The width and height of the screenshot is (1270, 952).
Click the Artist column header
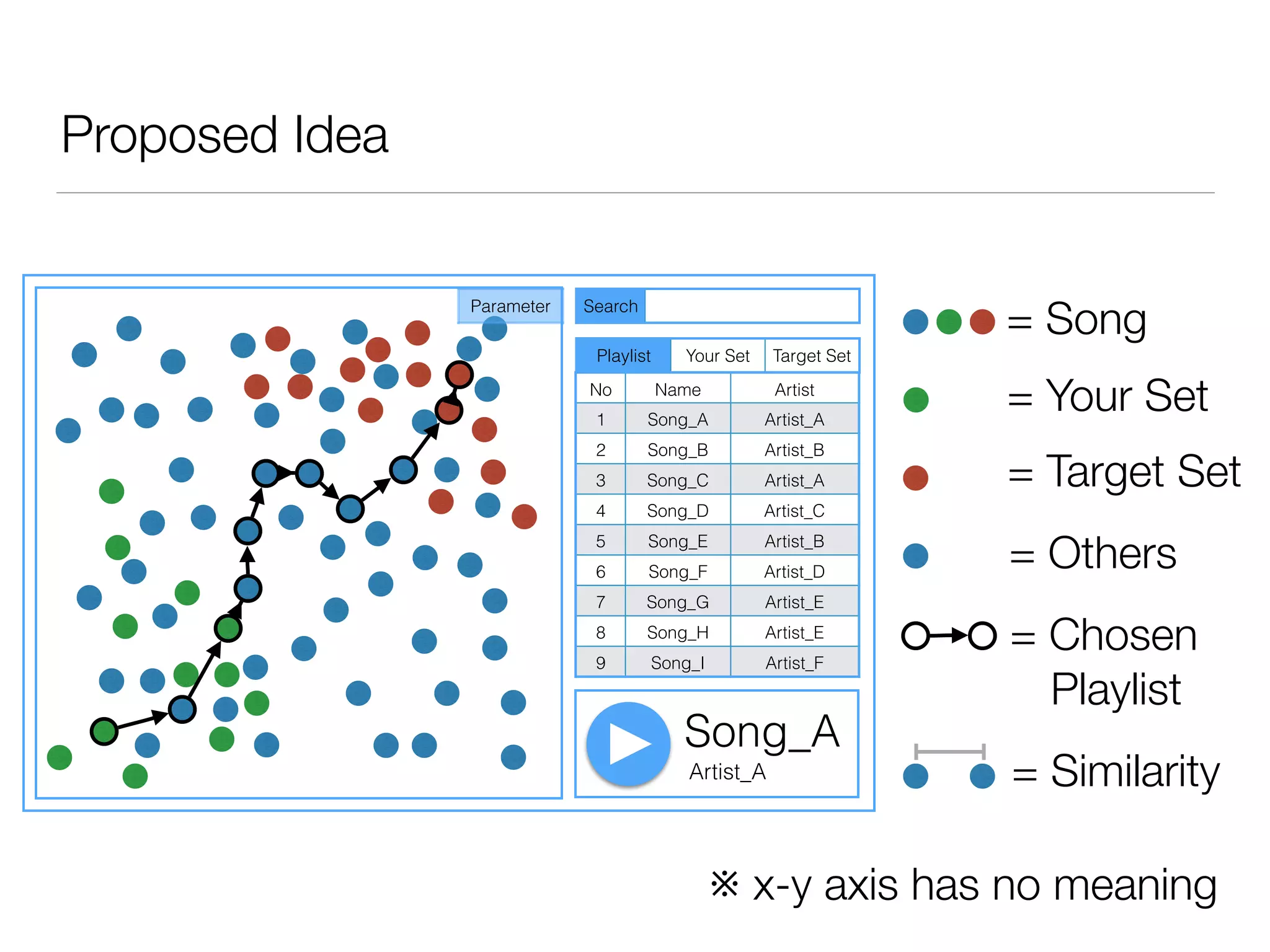[794, 390]
